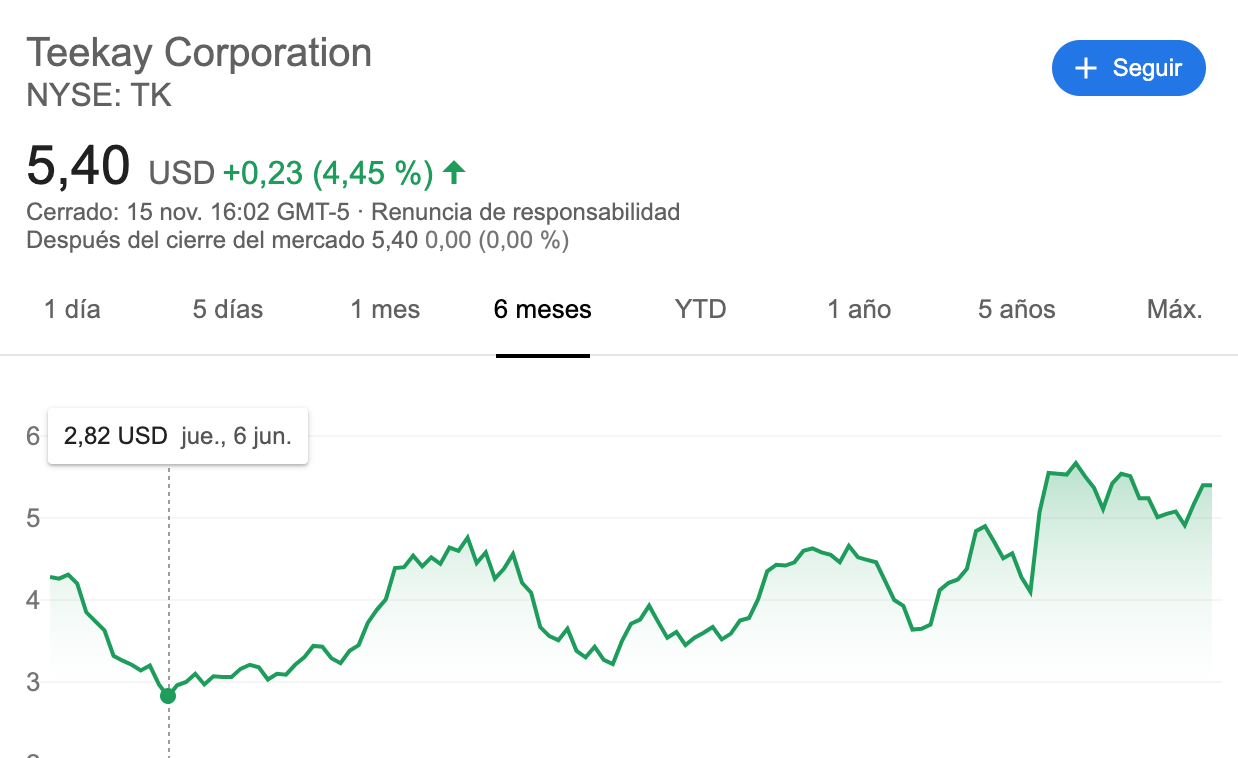Viewport: 1238px width, 758px height.
Task: Open the Renuncia de responsabilidad link
Action: point(526,212)
